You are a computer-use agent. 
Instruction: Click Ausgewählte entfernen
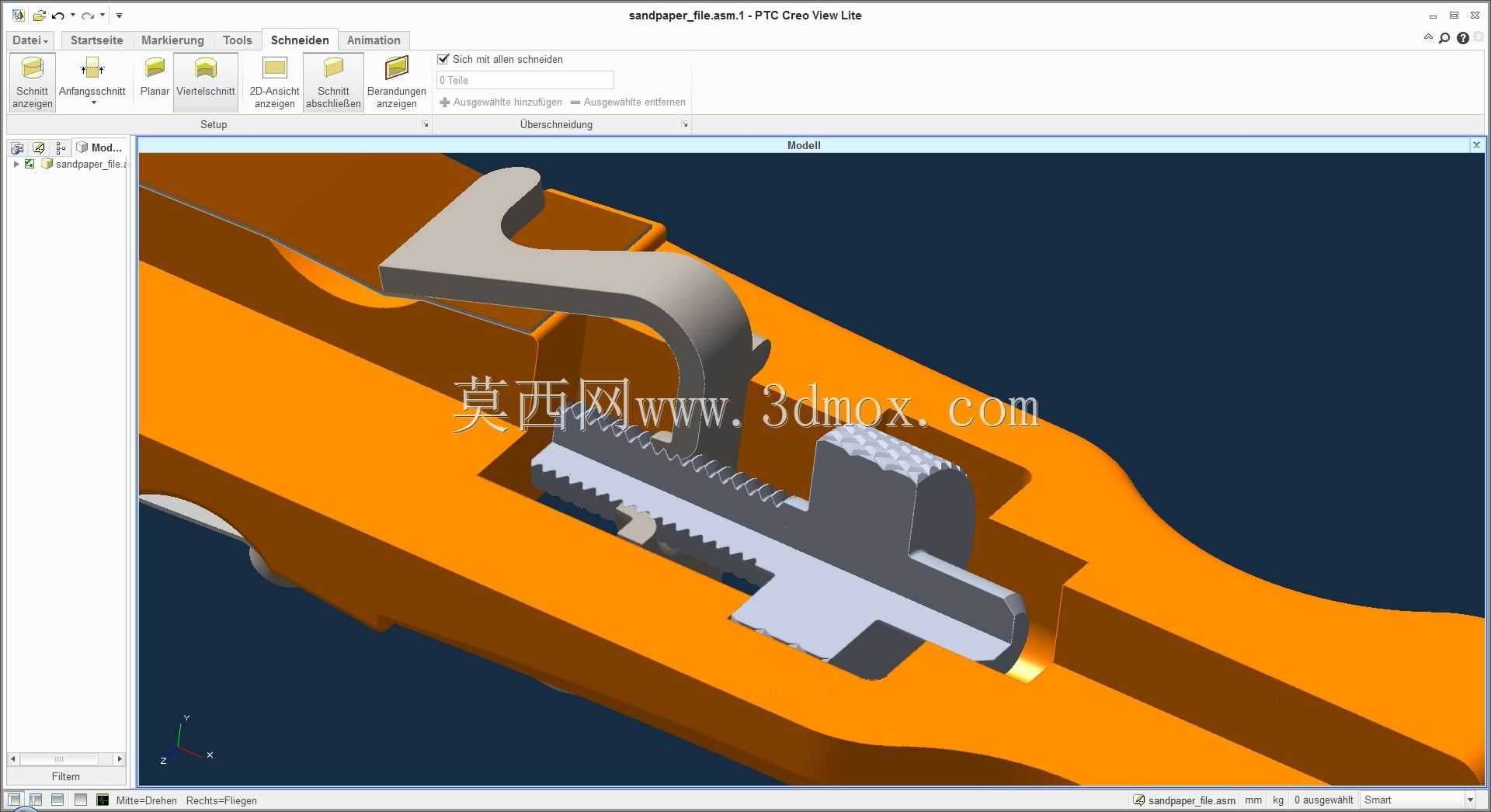coord(628,102)
